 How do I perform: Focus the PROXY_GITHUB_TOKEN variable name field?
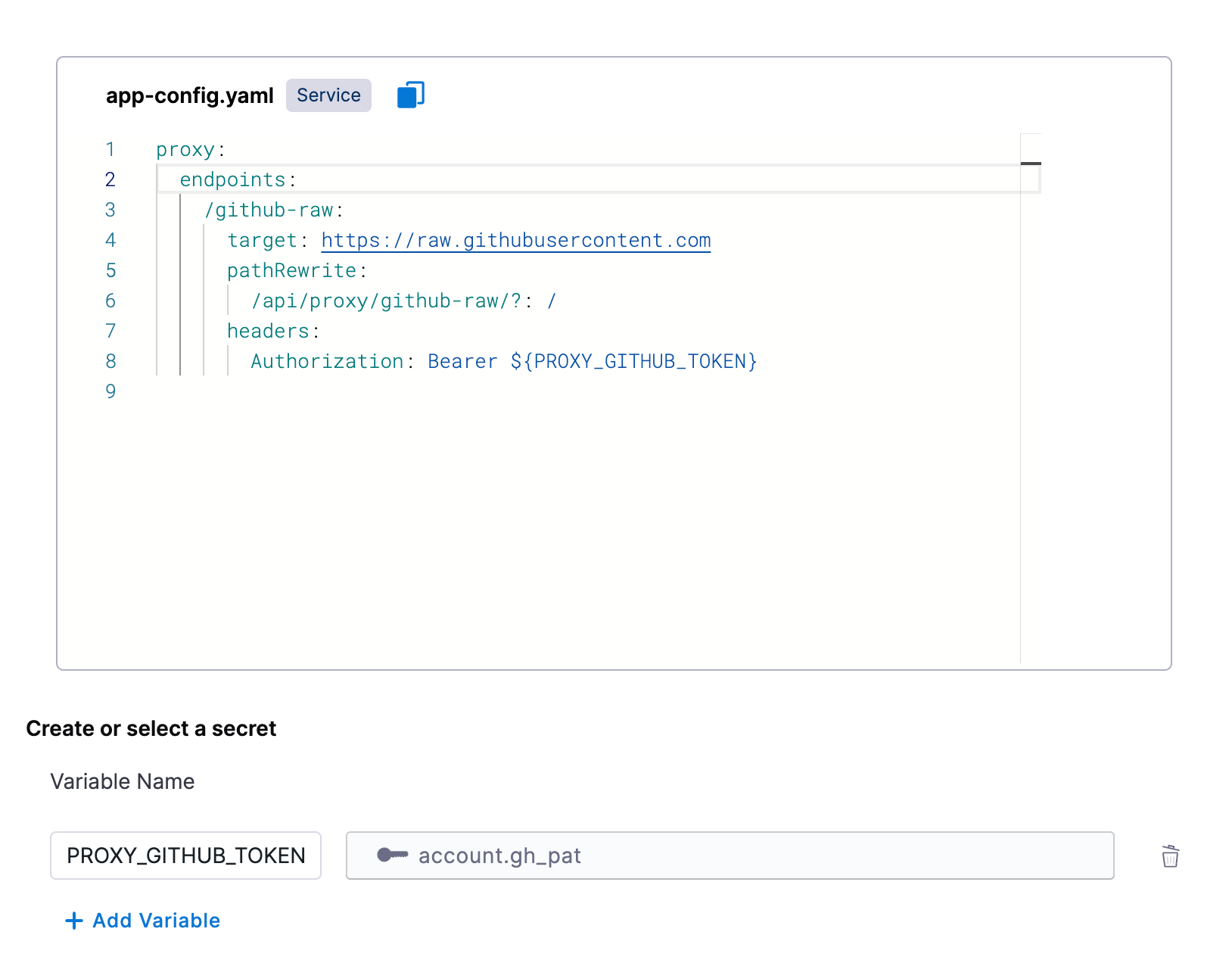(x=186, y=856)
